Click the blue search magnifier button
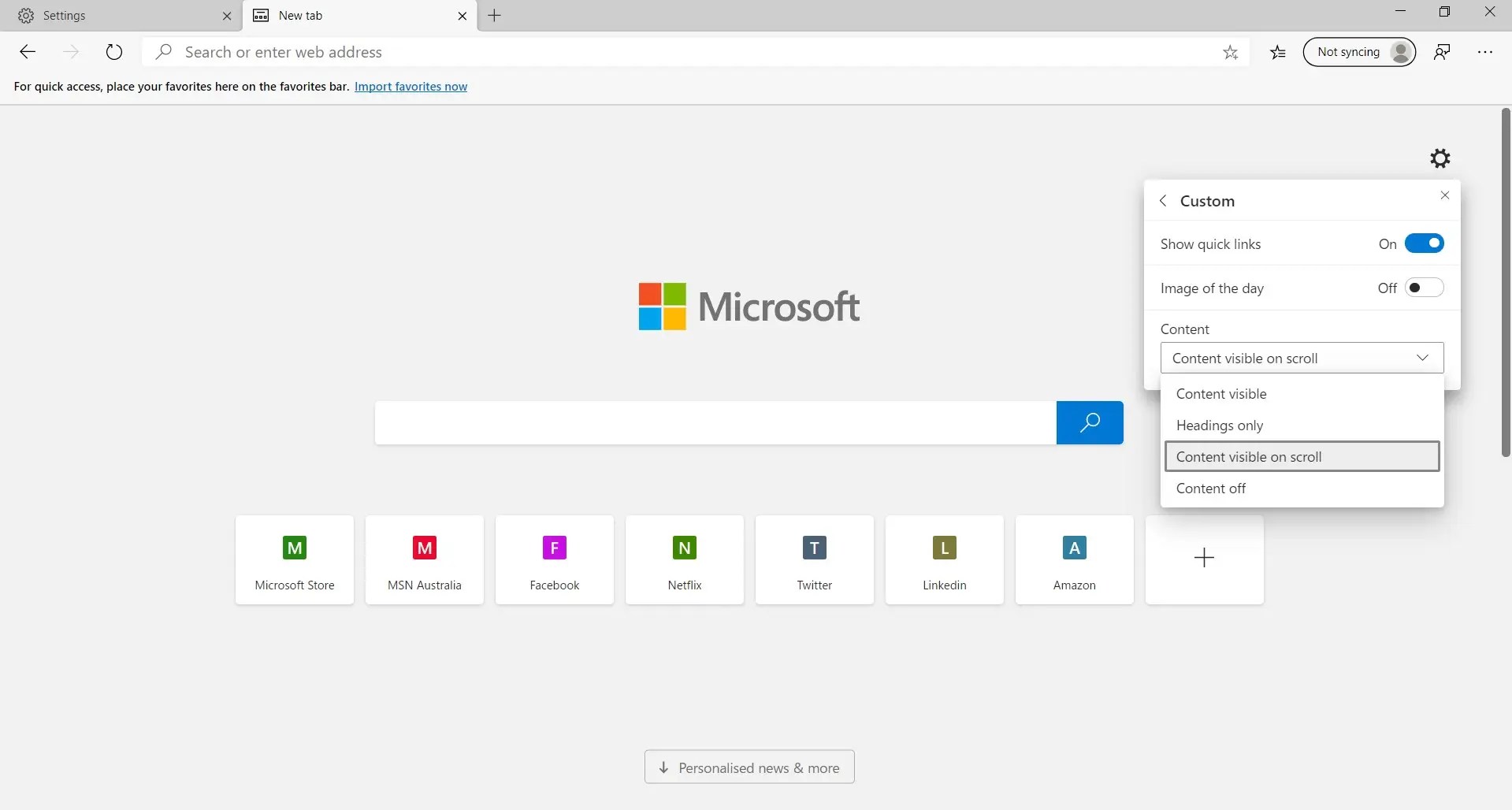Viewport: 1512px width, 810px height. coord(1090,423)
